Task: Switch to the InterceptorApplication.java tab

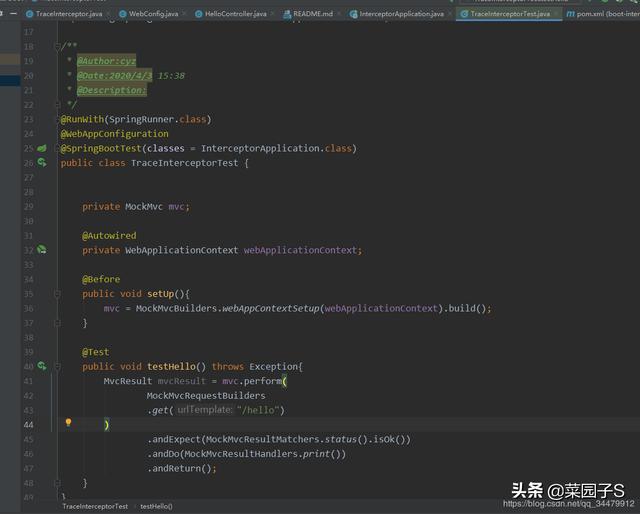Action: point(400,14)
